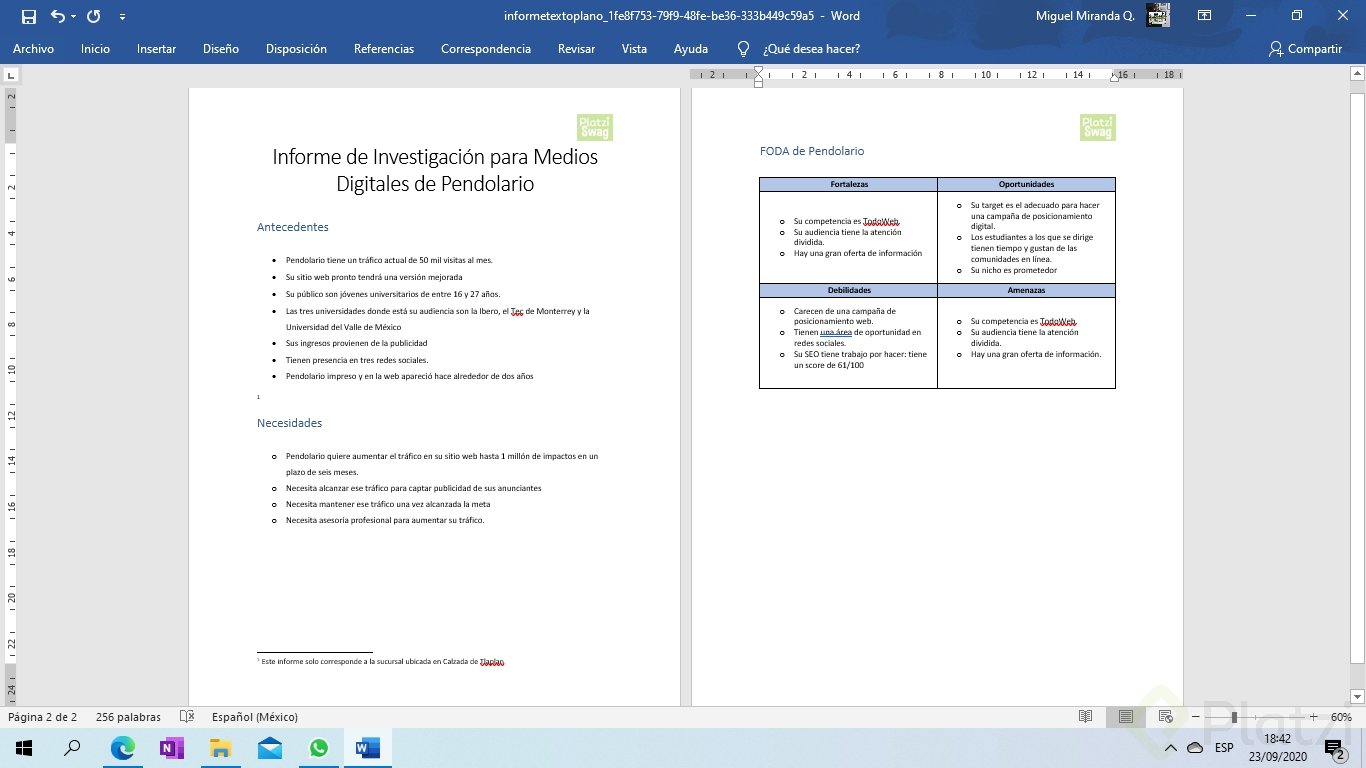Switch to Read Mode view
The height and width of the screenshot is (768, 1366).
point(1086,717)
